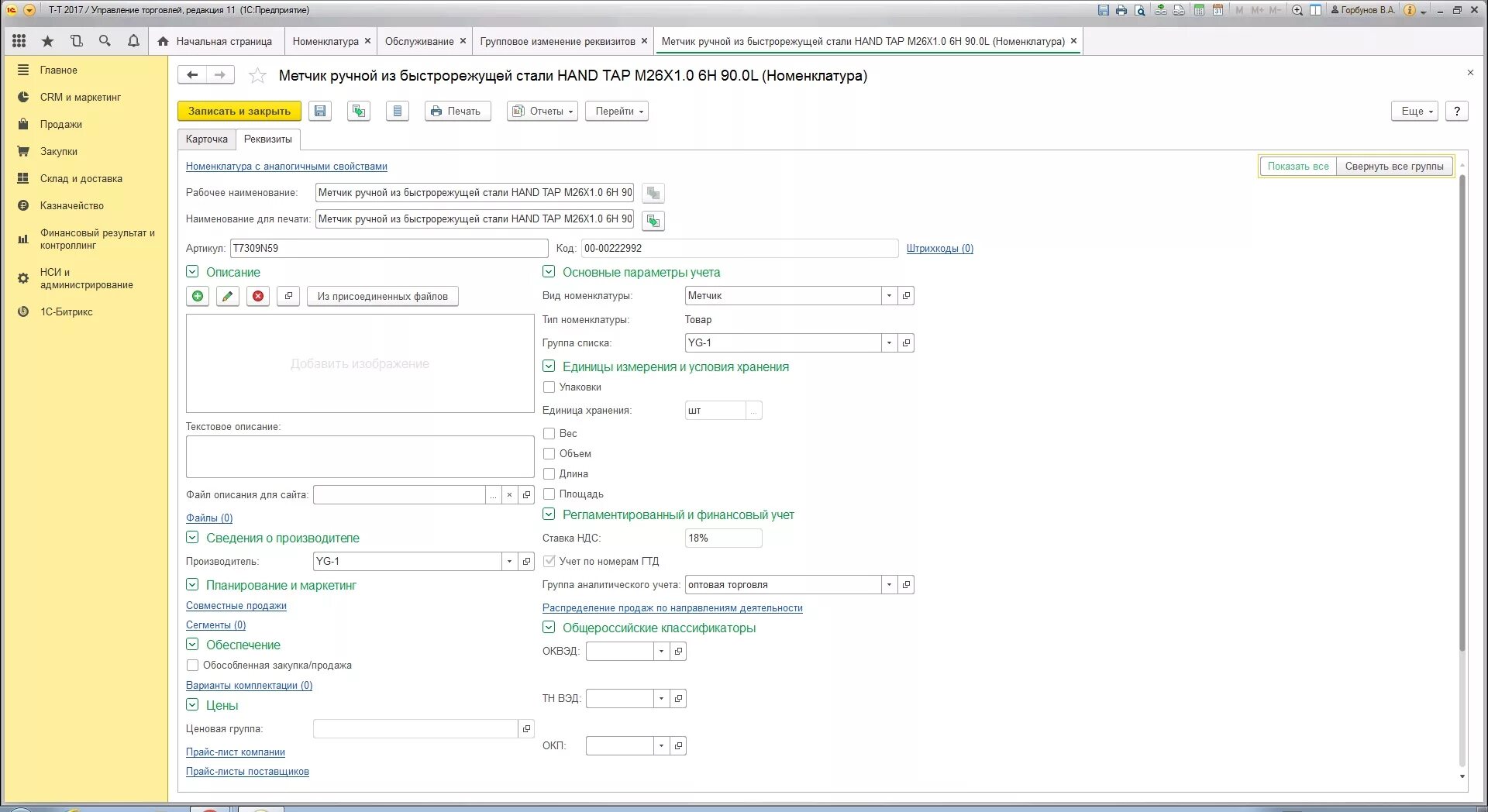The width and height of the screenshot is (1488, 812).
Task: Open Группа списка item with open button
Action: pos(906,343)
